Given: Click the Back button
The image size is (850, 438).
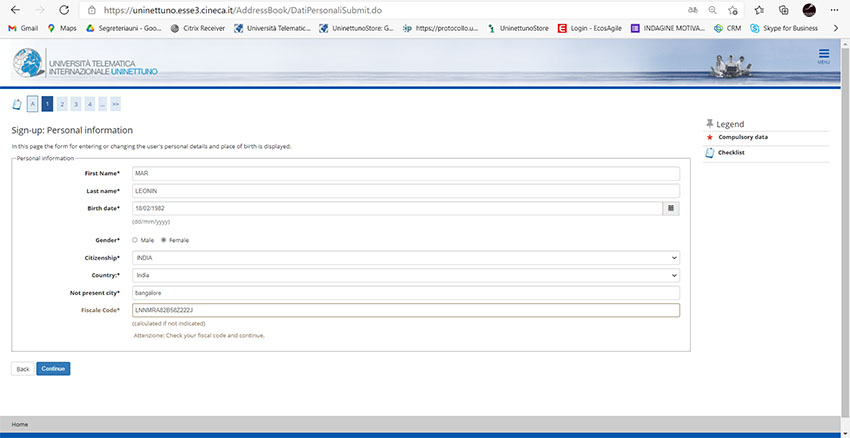Looking at the screenshot, I should [x=22, y=369].
